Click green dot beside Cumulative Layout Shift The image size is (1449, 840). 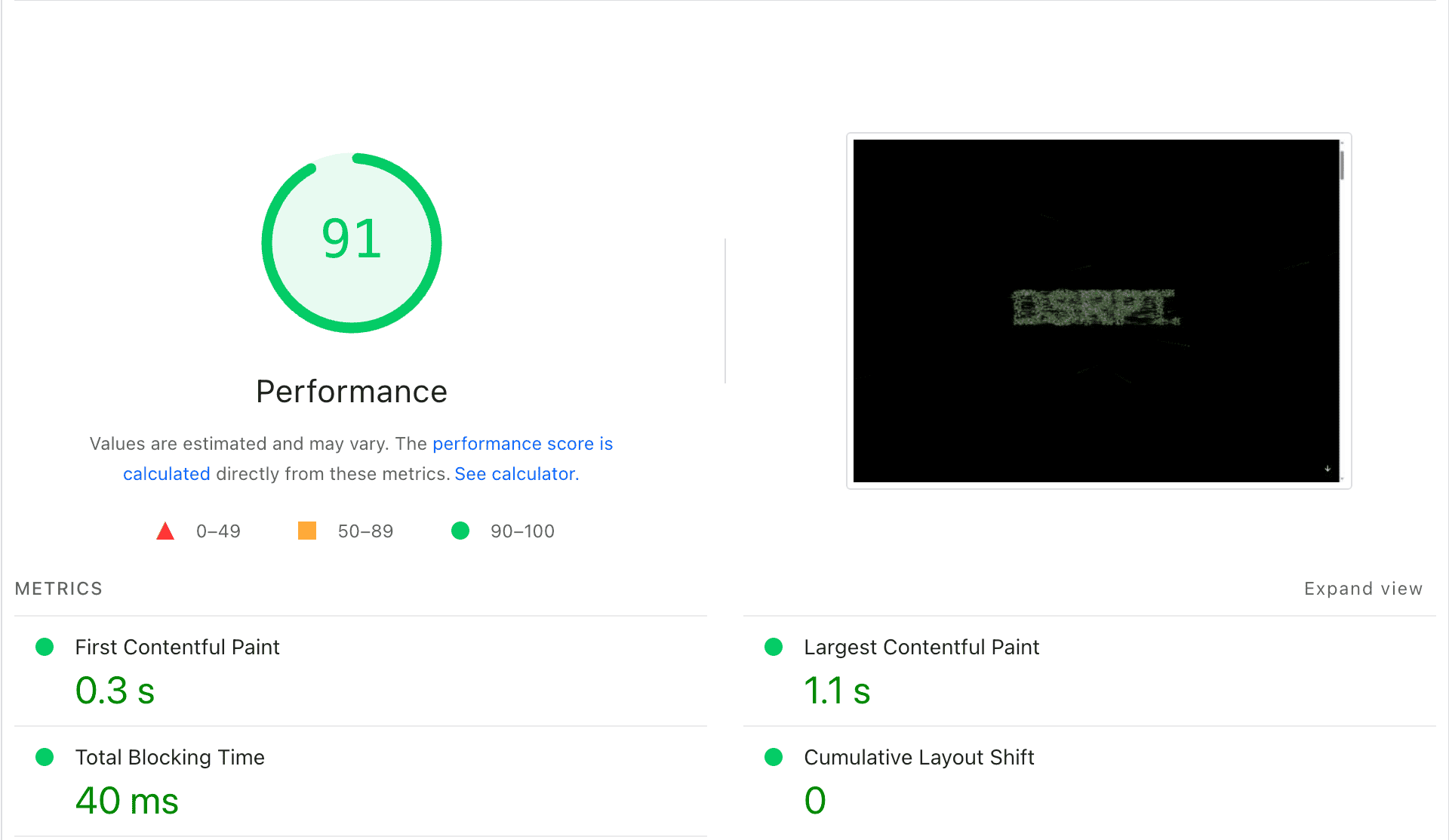(774, 757)
